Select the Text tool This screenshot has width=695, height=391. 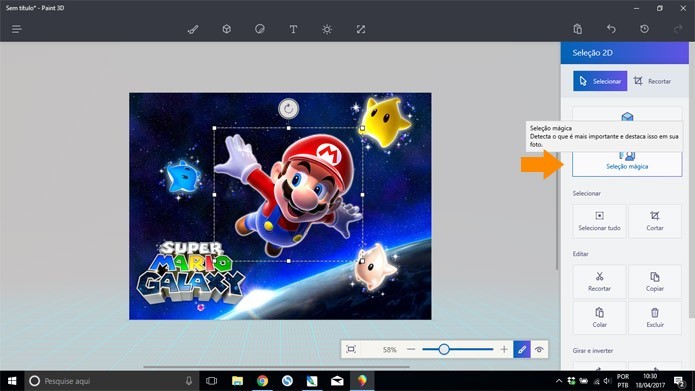293,29
